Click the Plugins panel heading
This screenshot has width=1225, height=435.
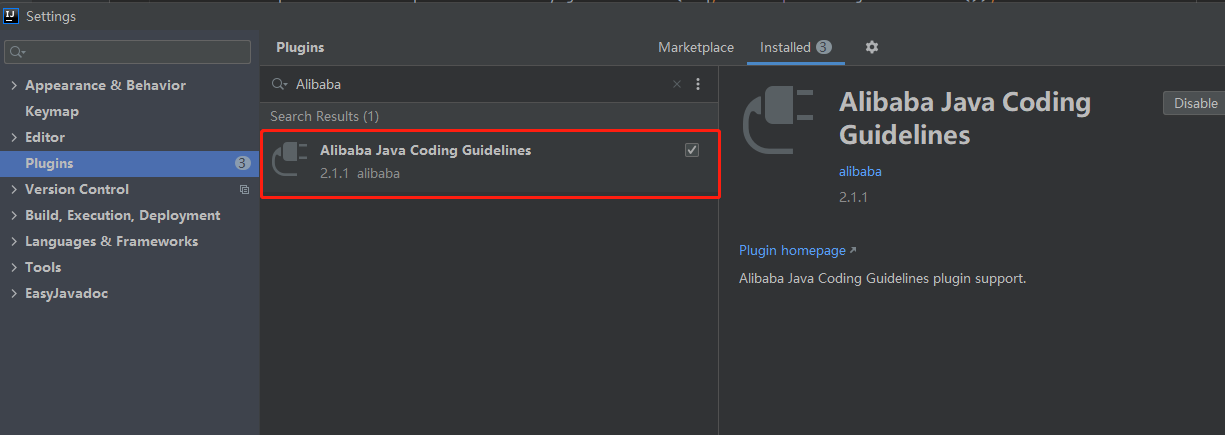300,47
